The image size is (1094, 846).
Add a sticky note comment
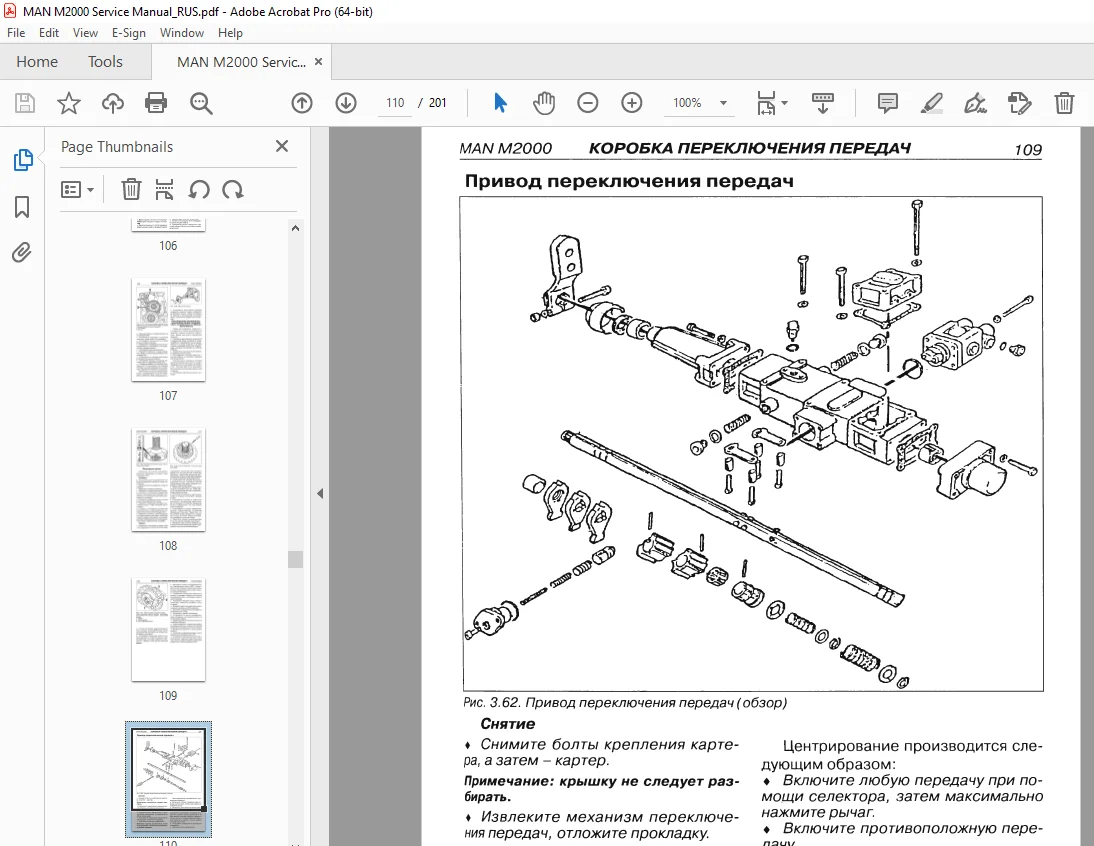887,103
